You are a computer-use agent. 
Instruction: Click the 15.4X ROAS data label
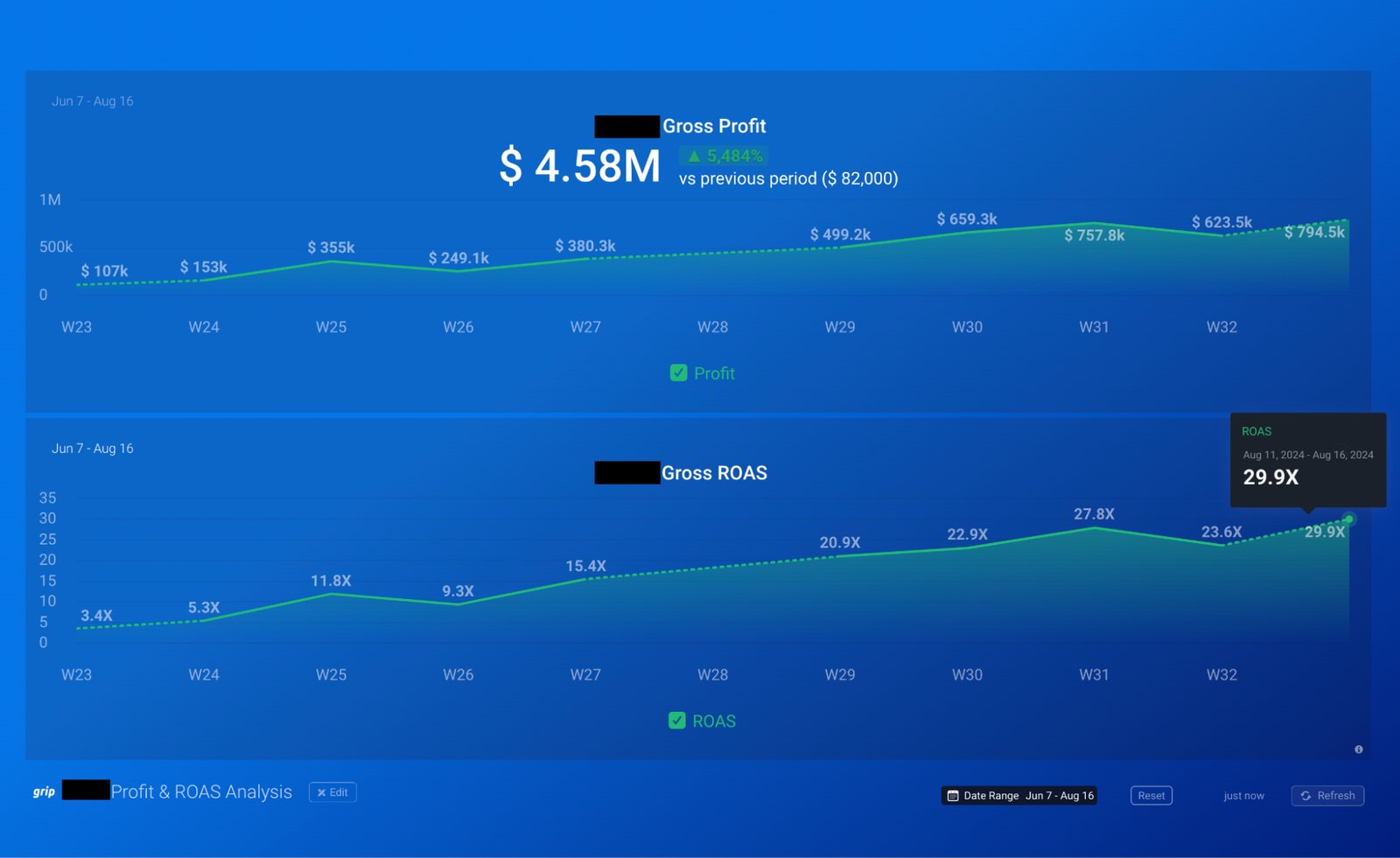[585, 566]
